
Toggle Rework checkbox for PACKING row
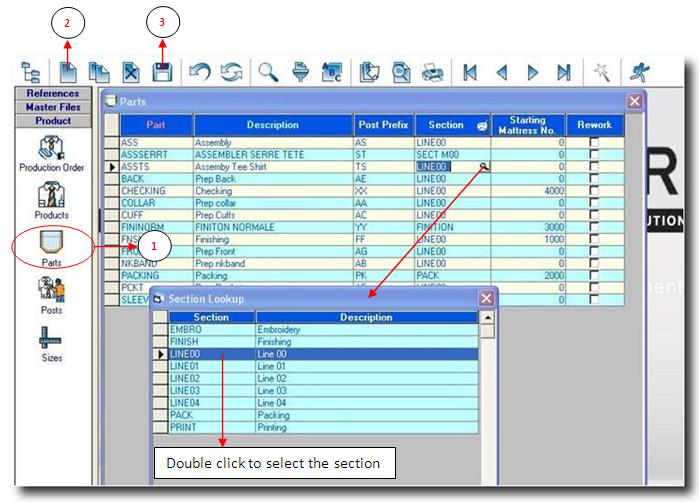coord(595,274)
